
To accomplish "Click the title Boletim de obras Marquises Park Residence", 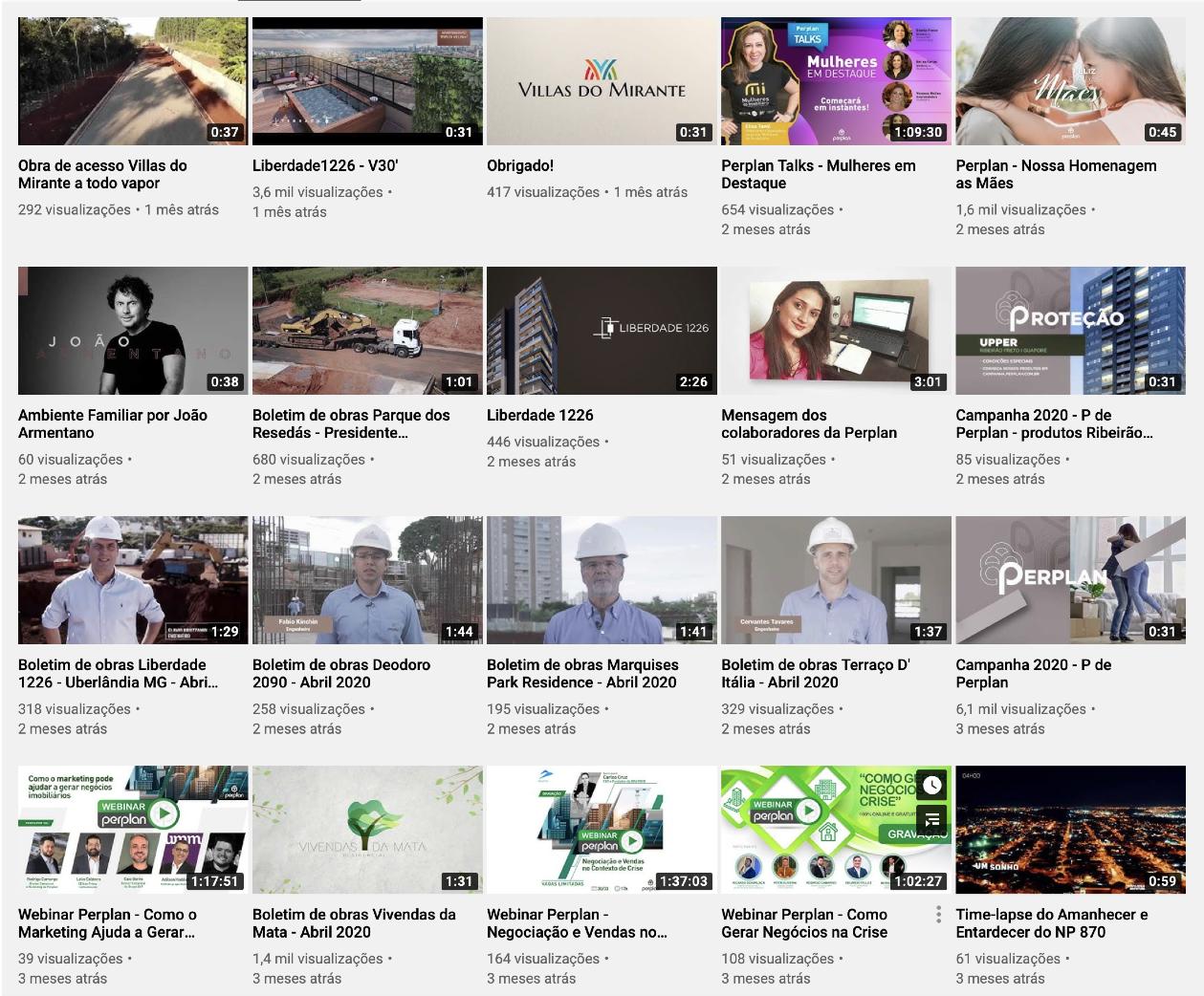I will [582, 673].
